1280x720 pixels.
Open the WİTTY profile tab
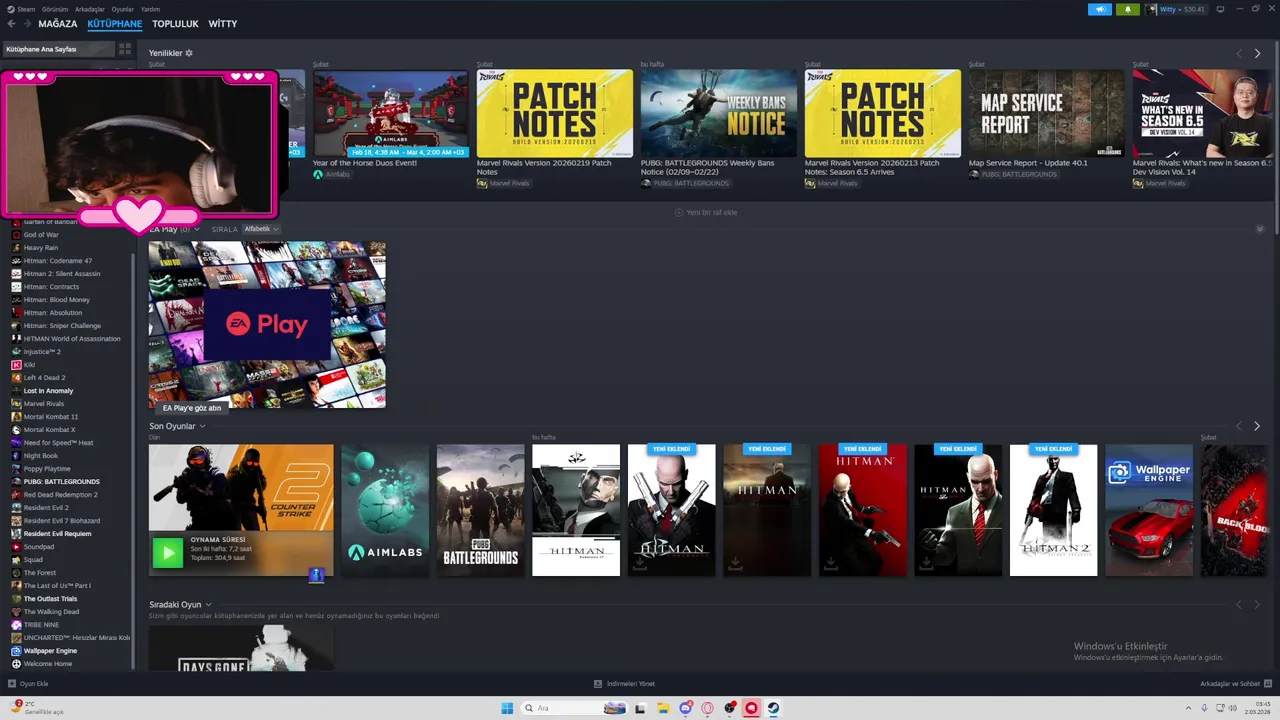(x=223, y=24)
